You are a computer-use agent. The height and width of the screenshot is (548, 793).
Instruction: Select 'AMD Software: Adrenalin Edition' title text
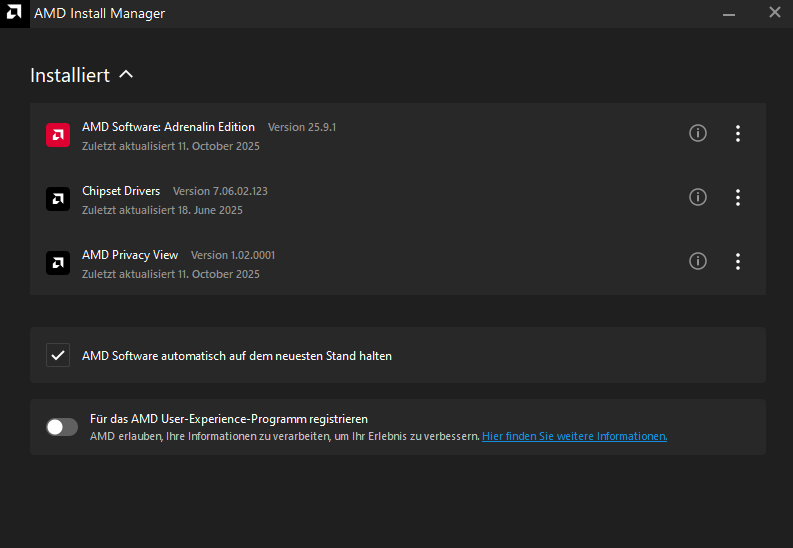(168, 127)
